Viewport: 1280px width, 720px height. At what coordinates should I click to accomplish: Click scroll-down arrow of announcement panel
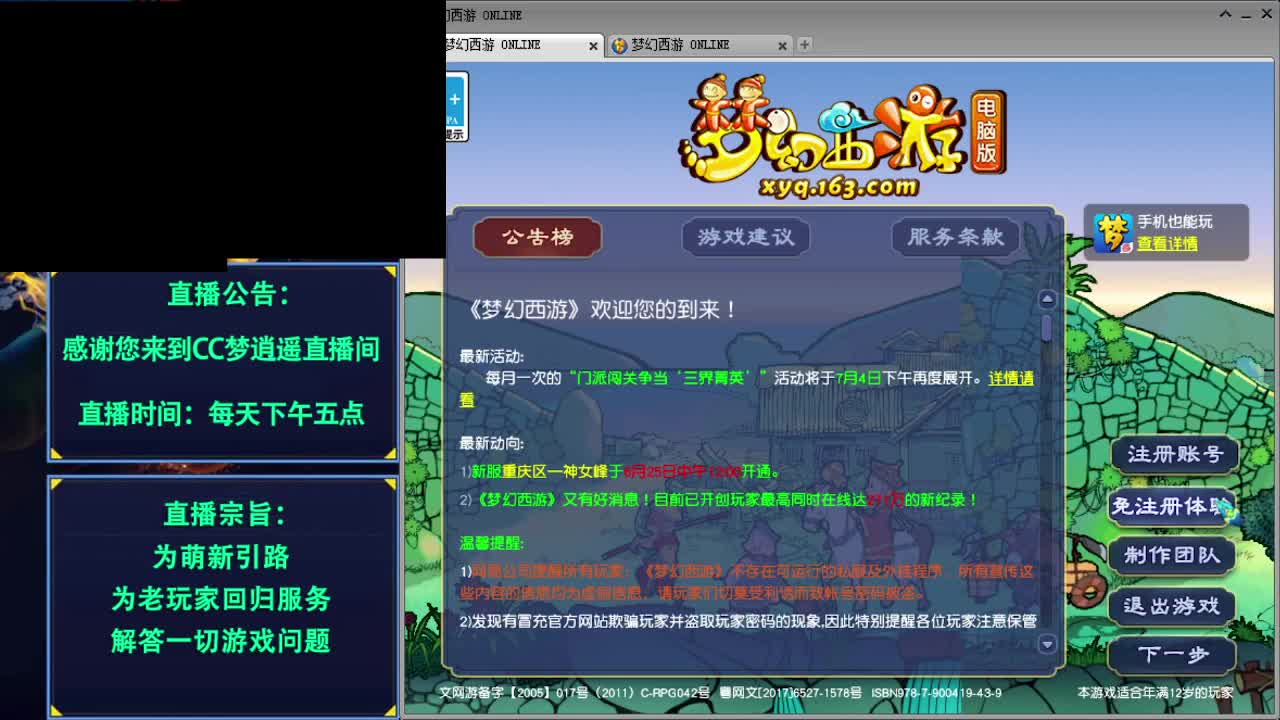[1047, 644]
